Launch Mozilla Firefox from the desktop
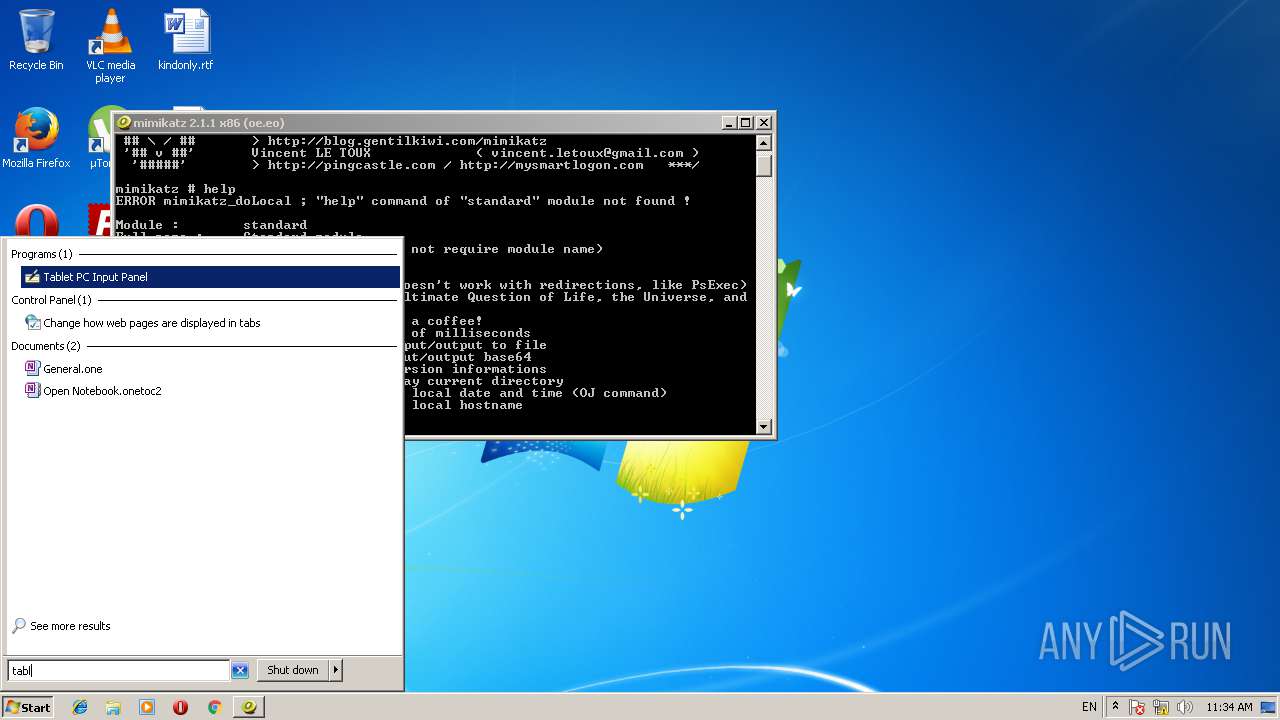1280x720 pixels. [x=36, y=138]
